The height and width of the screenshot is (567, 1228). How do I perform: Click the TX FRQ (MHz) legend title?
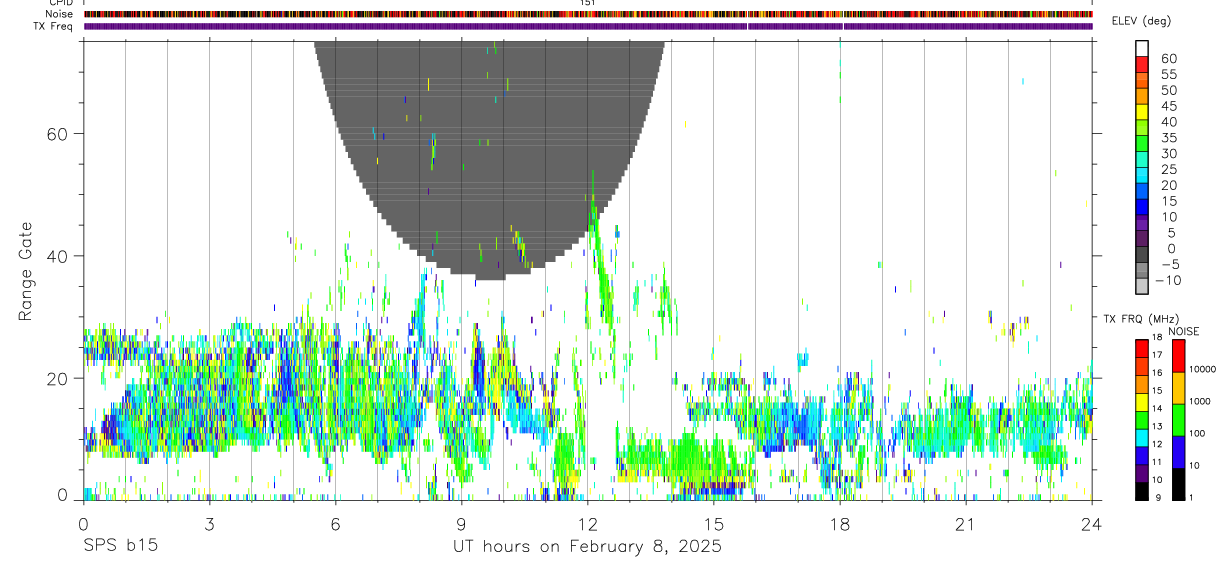pyautogui.click(x=1140, y=319)
